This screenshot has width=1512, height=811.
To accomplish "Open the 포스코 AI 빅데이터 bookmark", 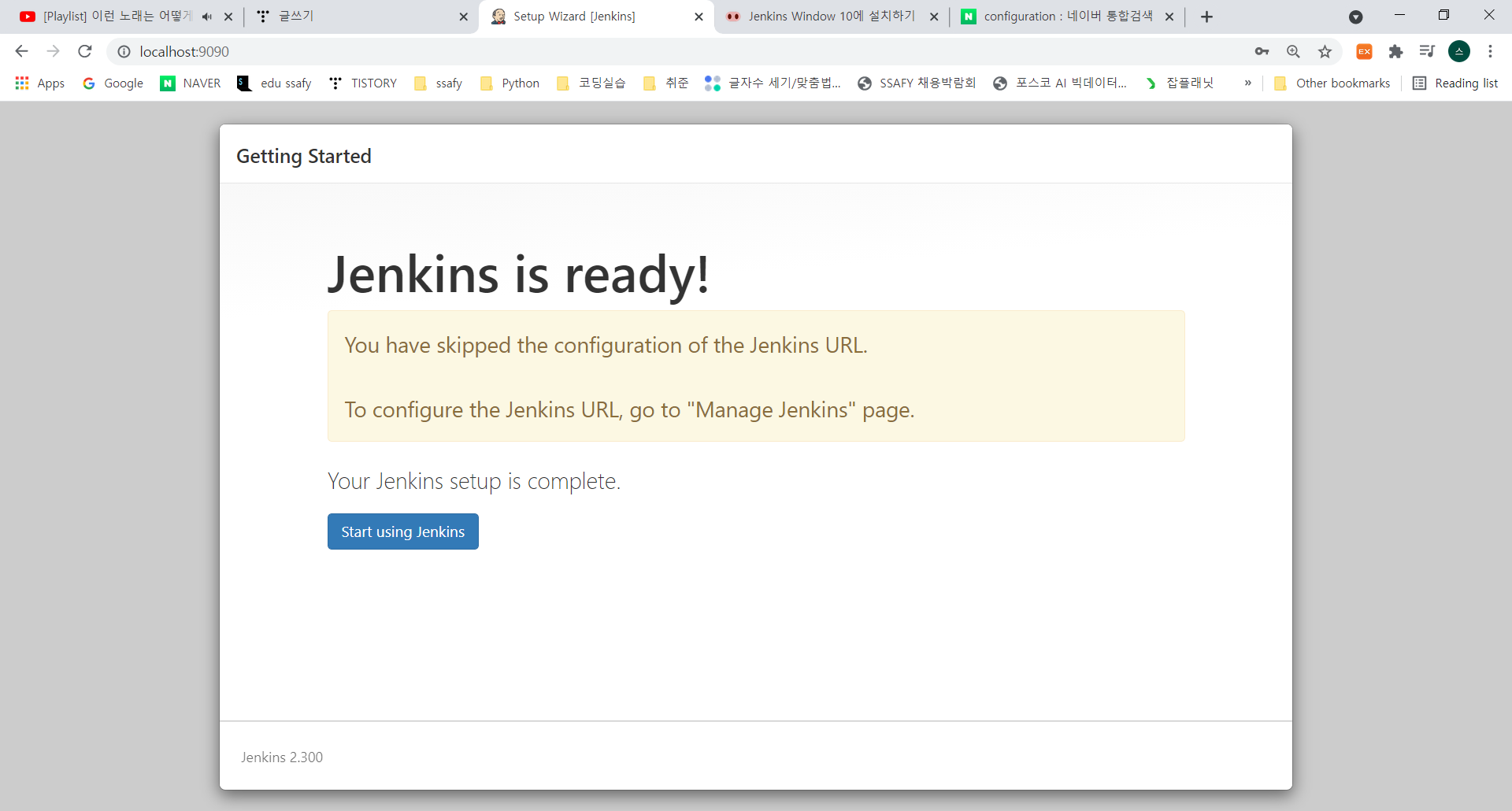I will coord(1060,83).
